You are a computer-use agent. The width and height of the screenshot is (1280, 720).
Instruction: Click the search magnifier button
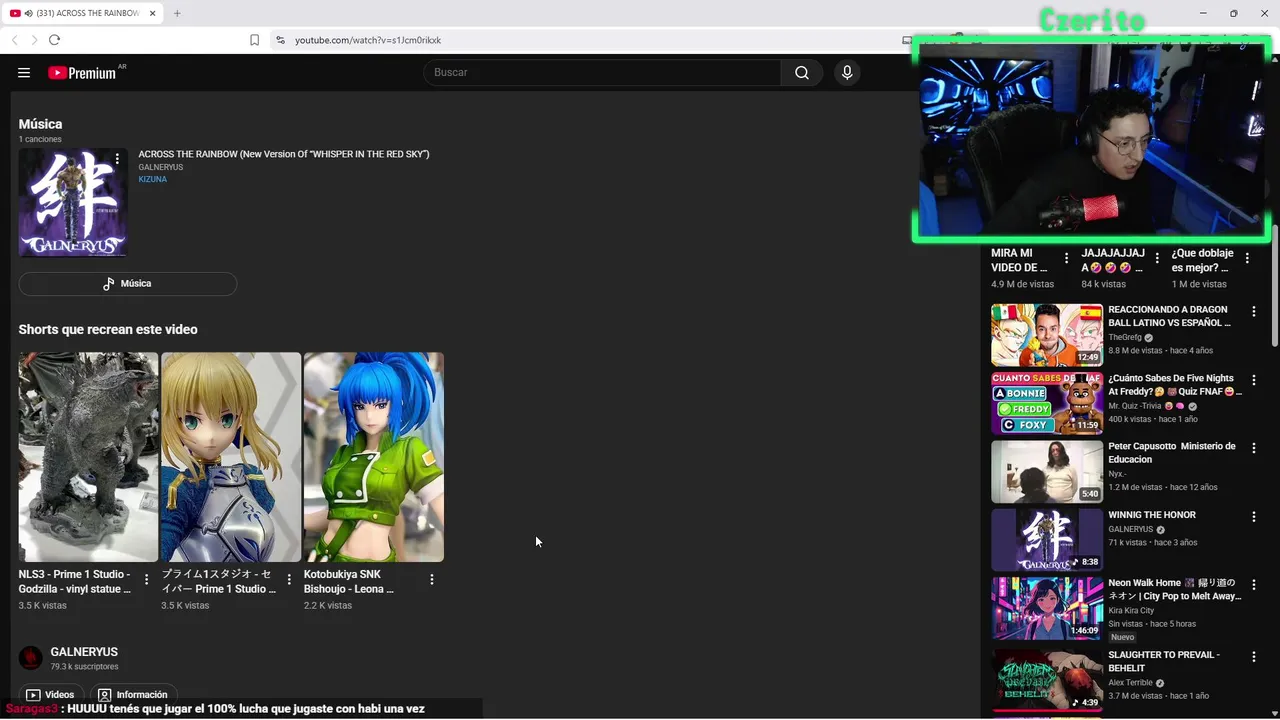click(802, 73)
